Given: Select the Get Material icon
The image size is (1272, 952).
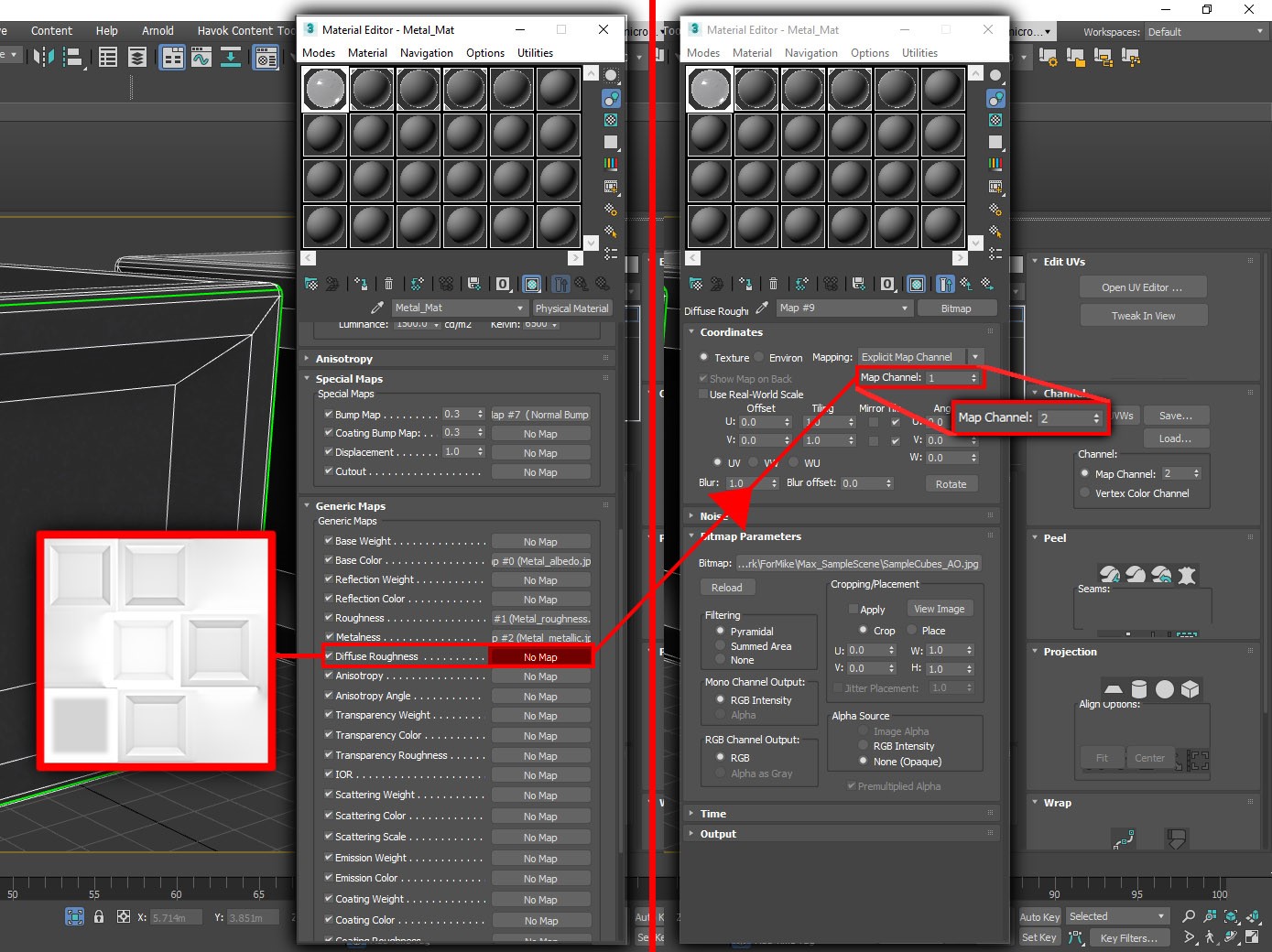Looking at the screenshot, I should [312, 284].
